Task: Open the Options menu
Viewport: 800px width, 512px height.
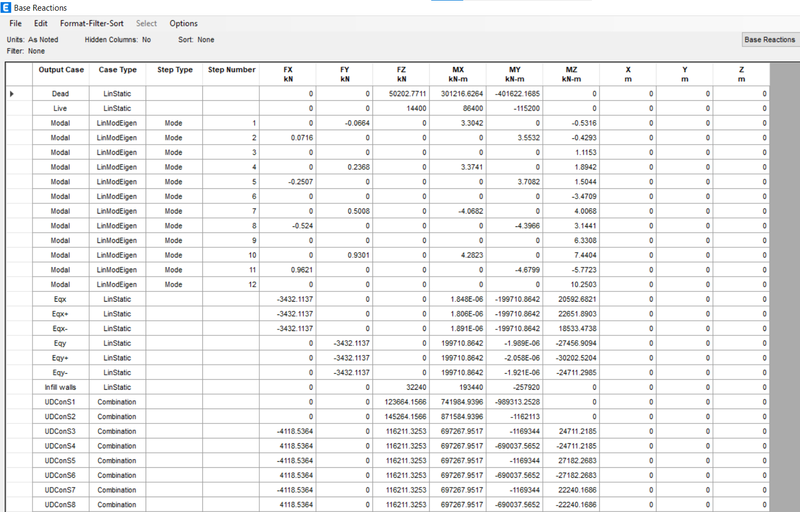Action: click(184, 23)
